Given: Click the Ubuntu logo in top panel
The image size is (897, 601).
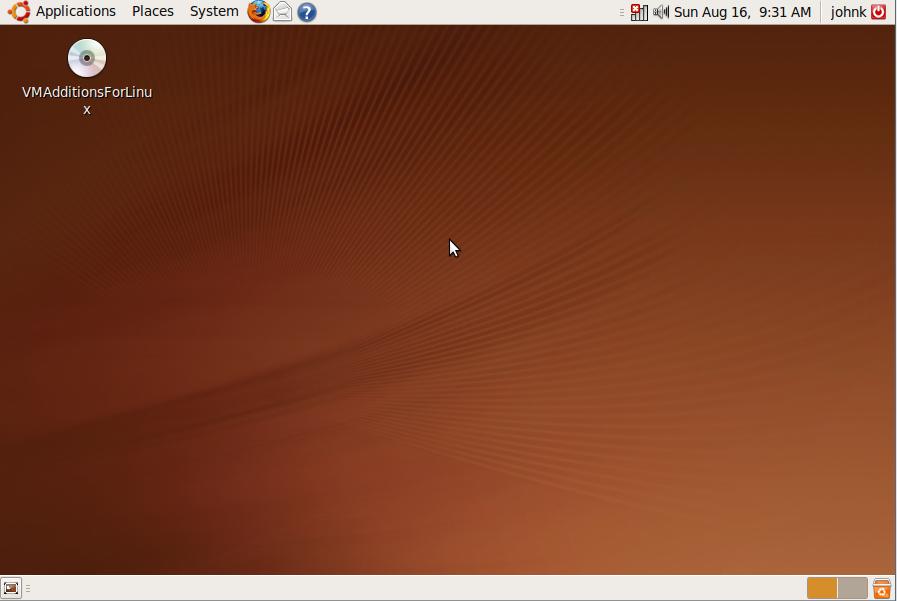Looking at the screenshot, I should (18, 12).
